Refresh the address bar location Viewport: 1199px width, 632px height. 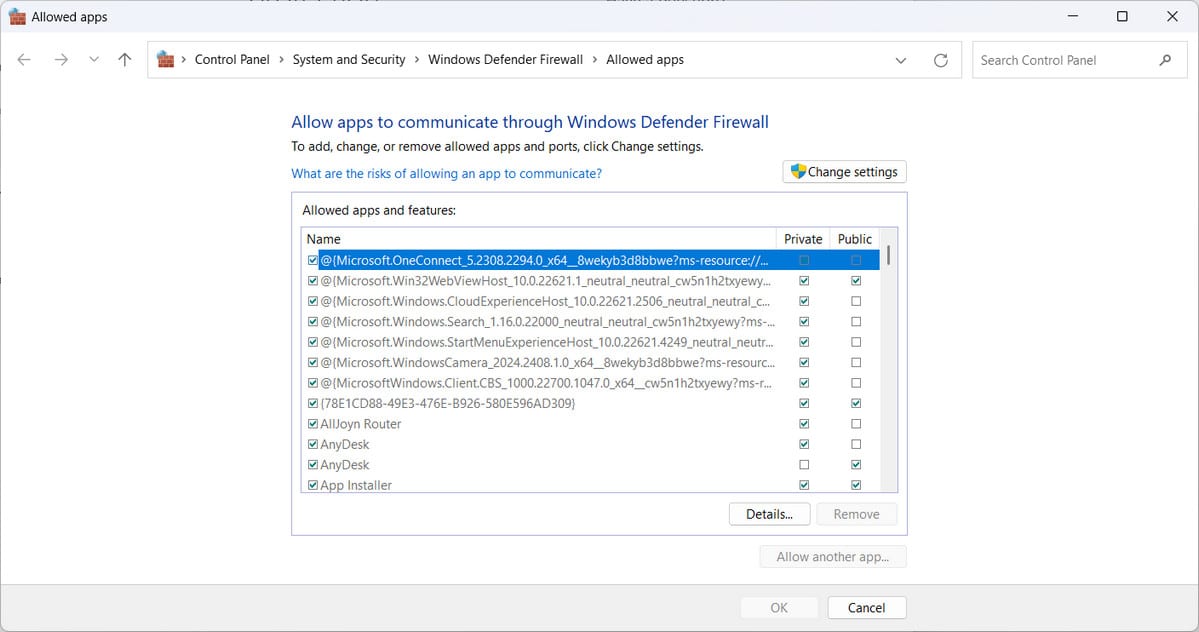941,60
